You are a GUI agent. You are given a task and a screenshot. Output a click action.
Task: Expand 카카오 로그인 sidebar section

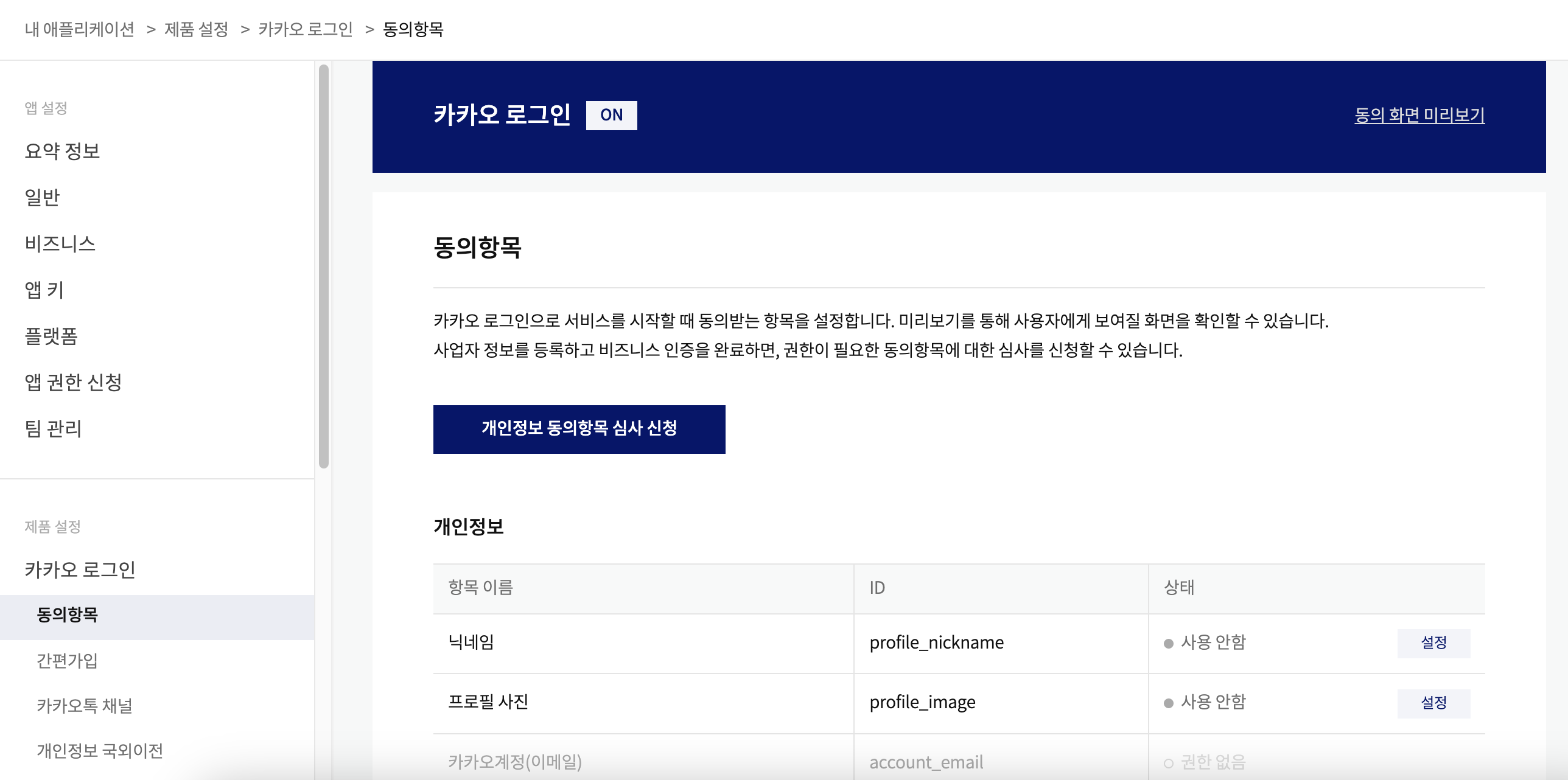80,569
